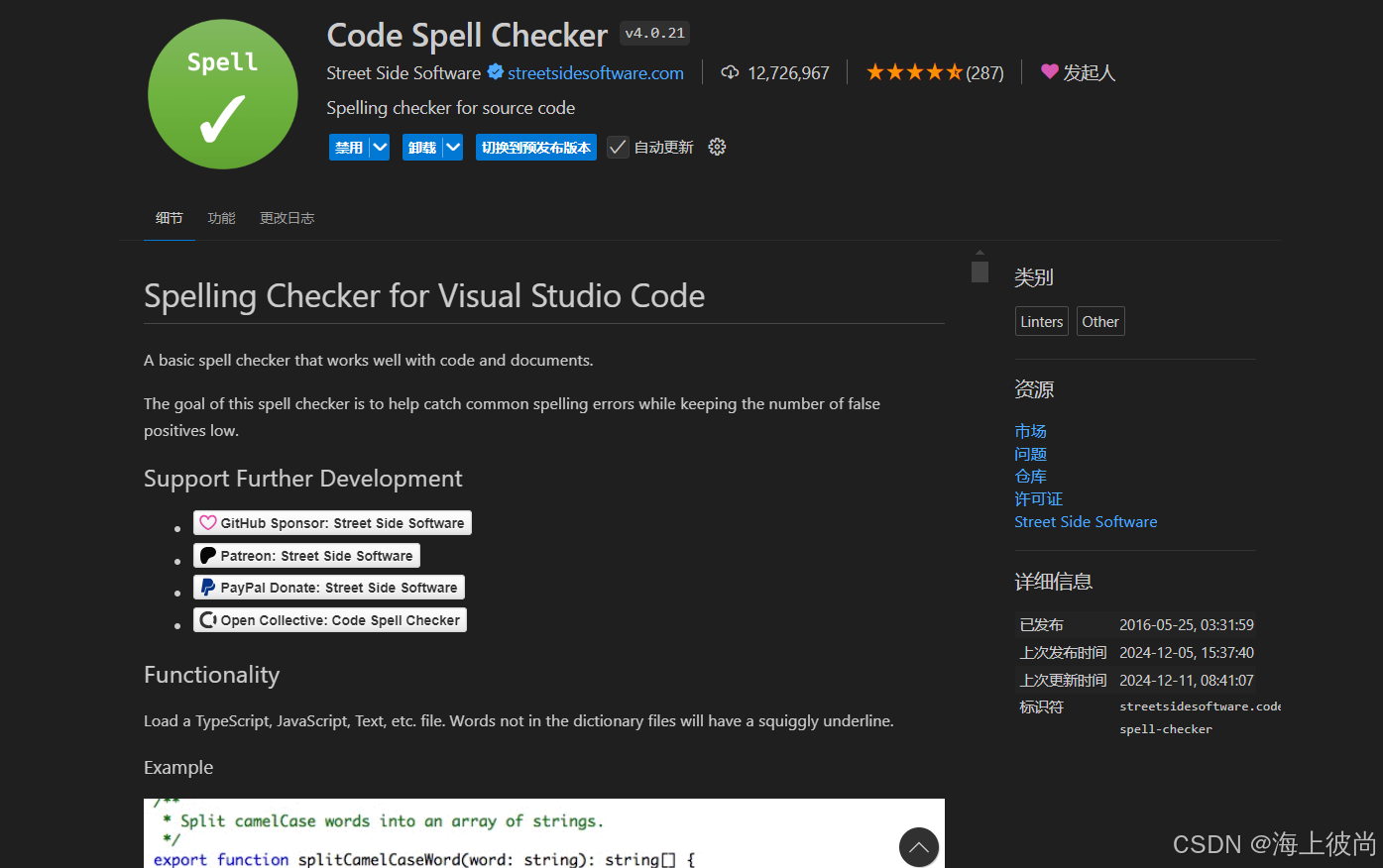Click the Code Spell Checker extension logo

pos(223,94)
